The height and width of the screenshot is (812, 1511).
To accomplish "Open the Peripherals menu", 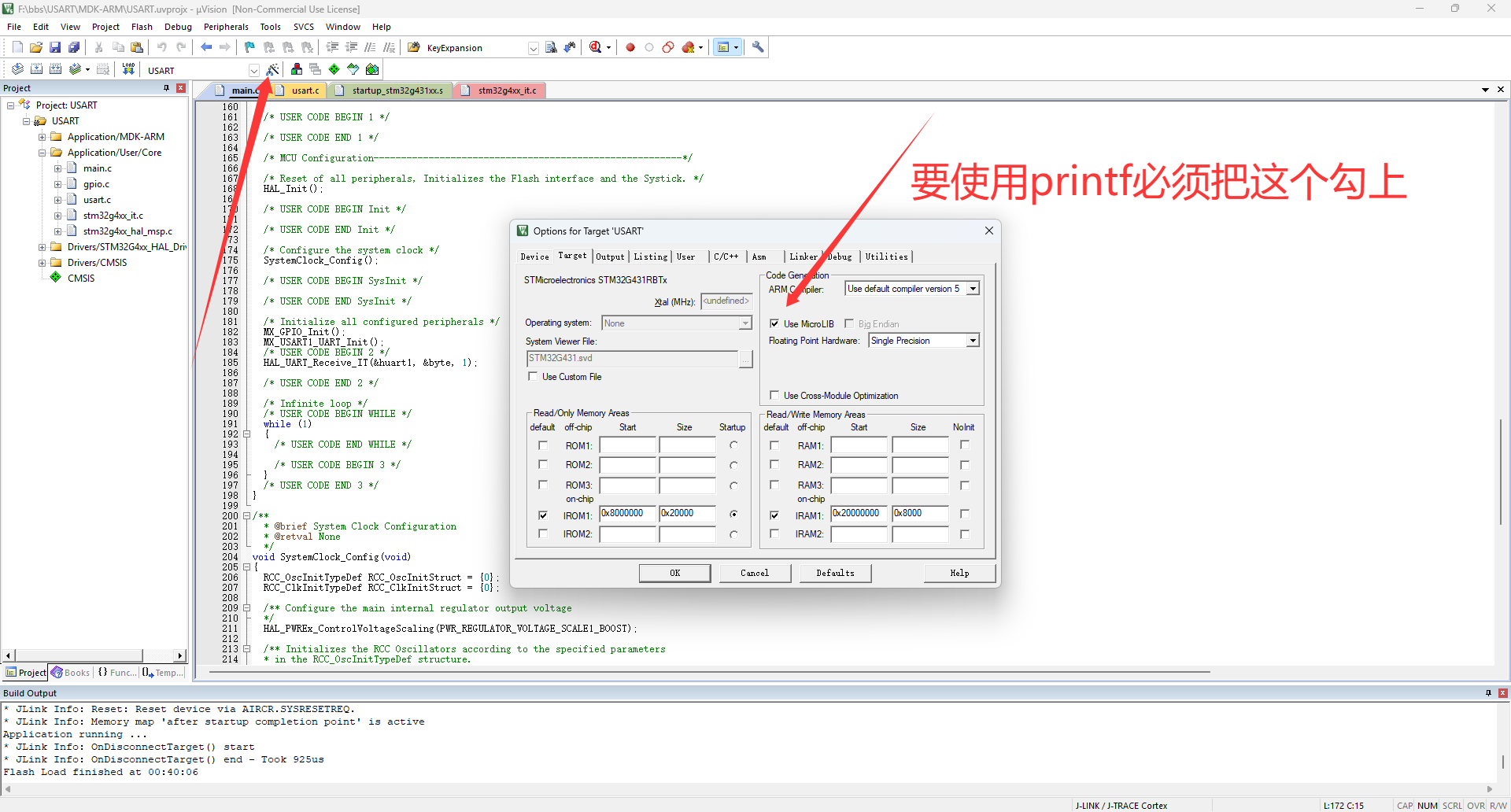I will coord(226,27).
